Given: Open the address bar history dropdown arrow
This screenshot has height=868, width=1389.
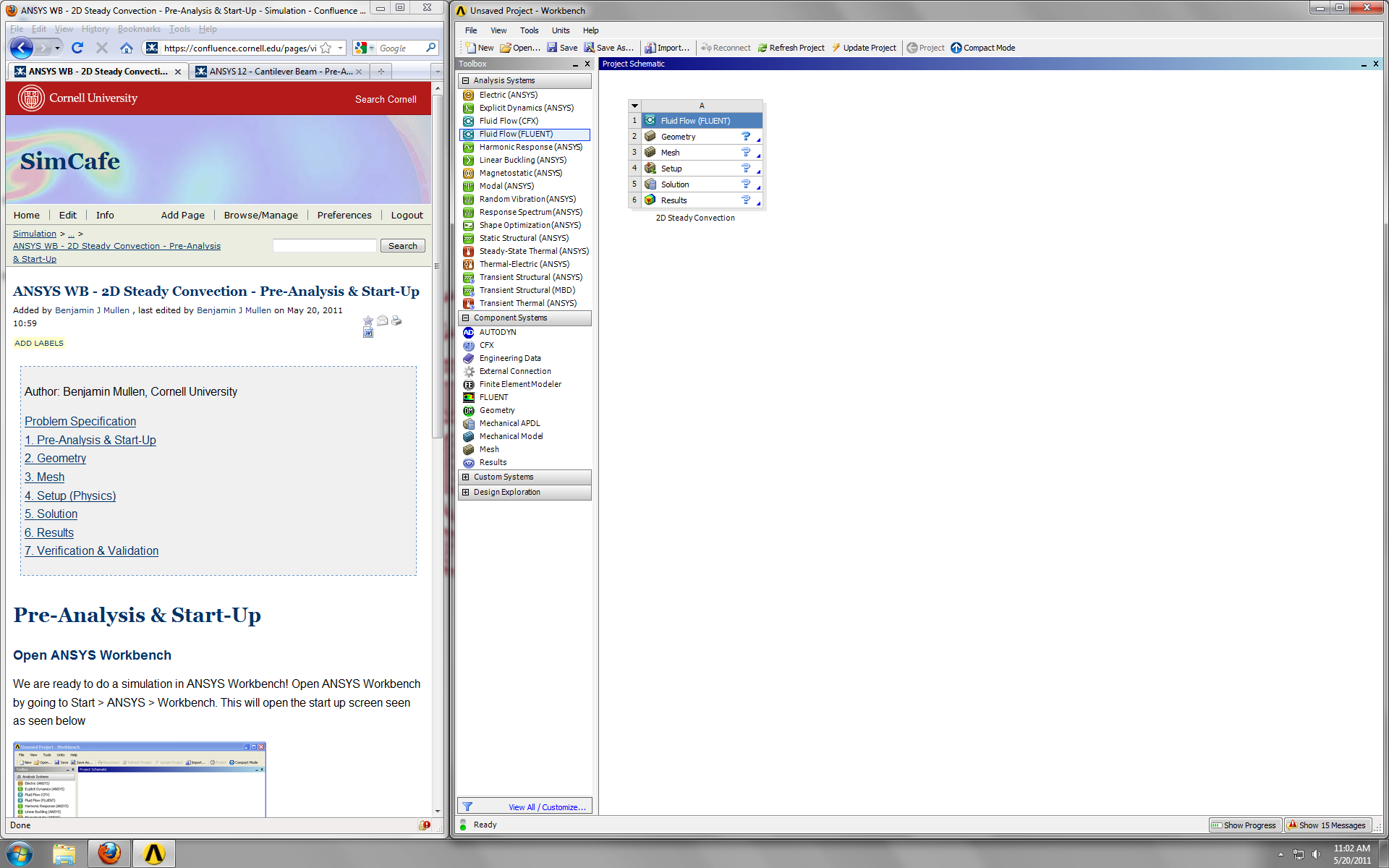Looking at the screenshot, I should (x=341, y=48).
